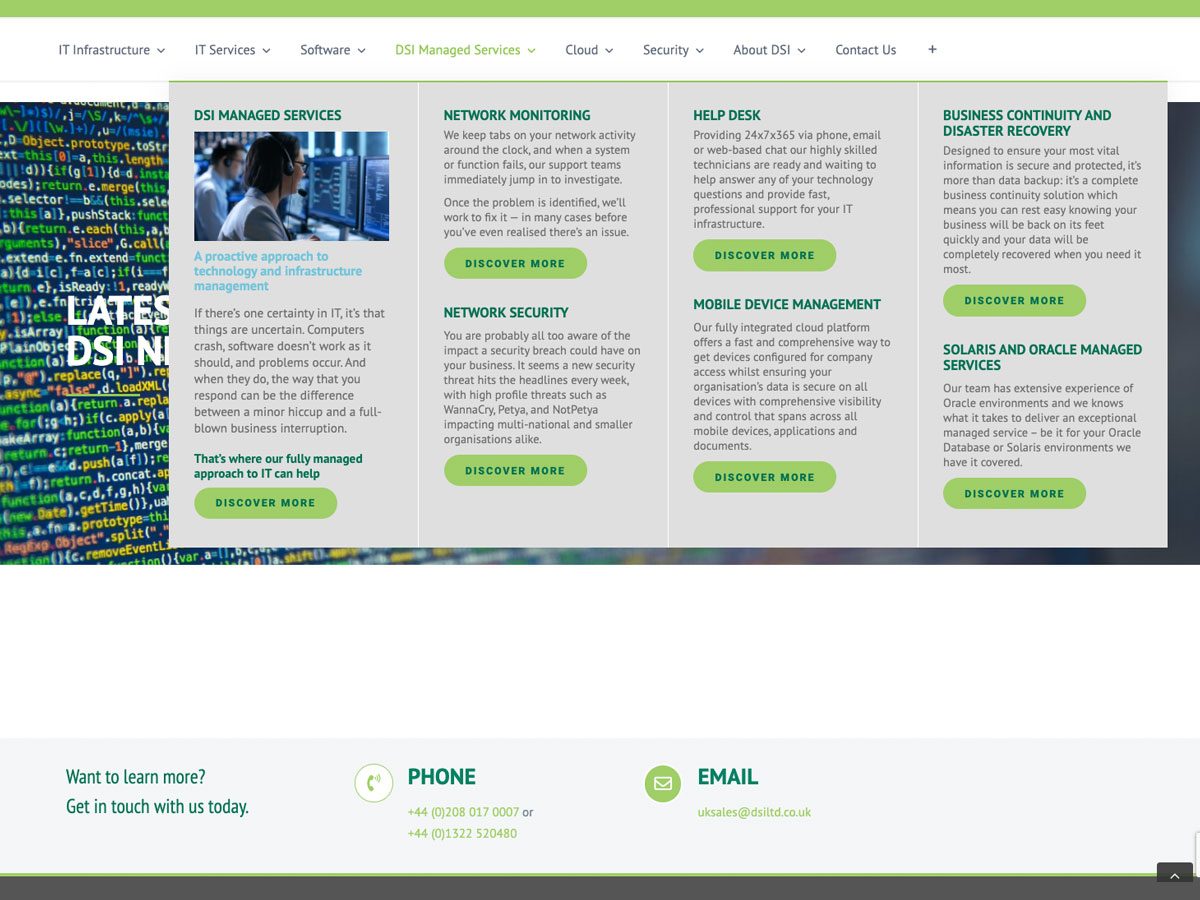Collapse the DSI Managed Services chevron

pyautogui.click(x=531, y=51)
